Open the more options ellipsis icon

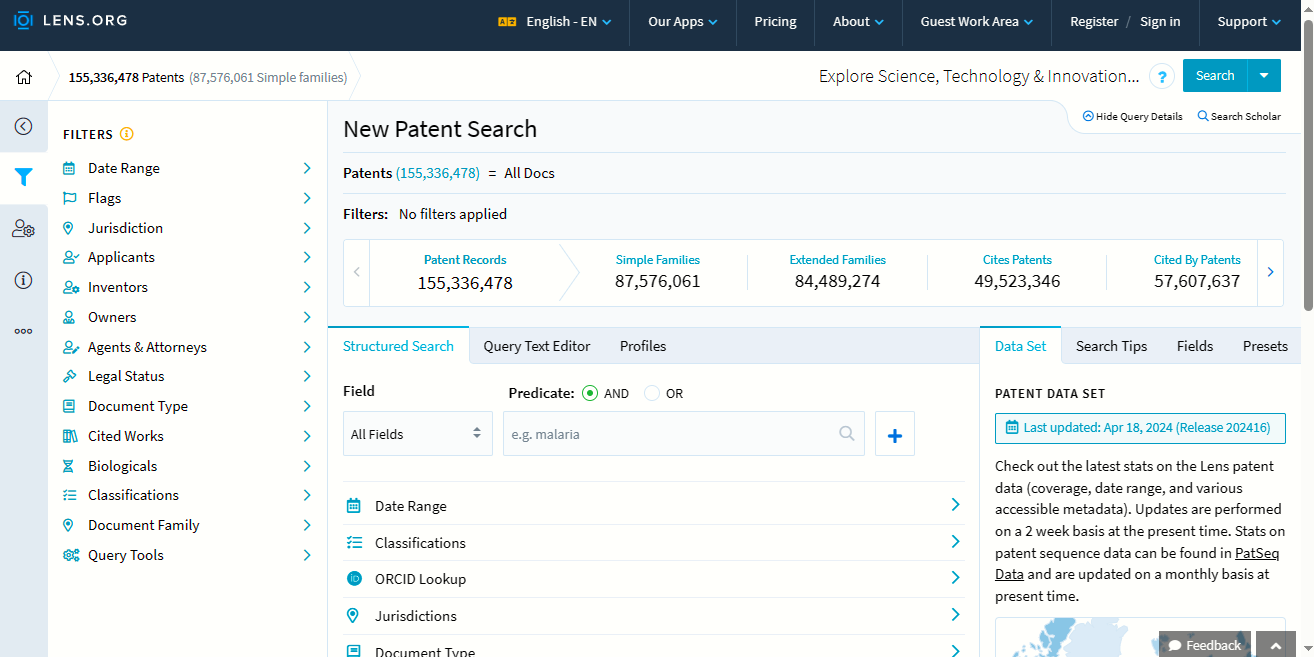(23, 331)
